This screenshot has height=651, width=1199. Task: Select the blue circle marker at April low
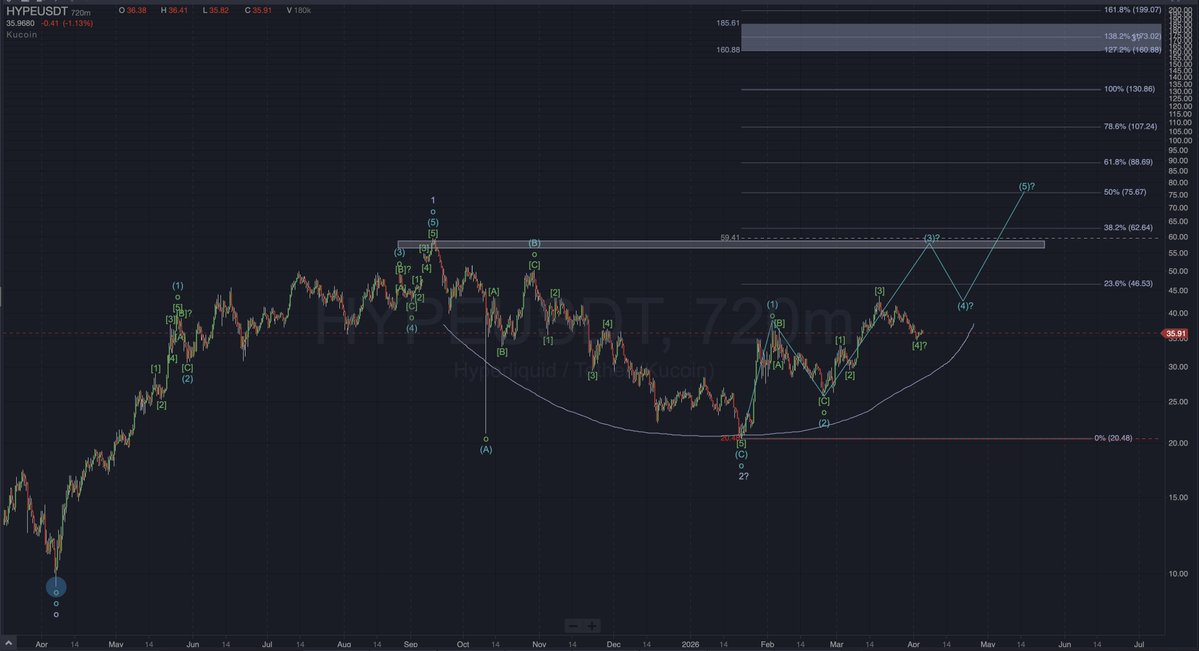click(56, 587)
